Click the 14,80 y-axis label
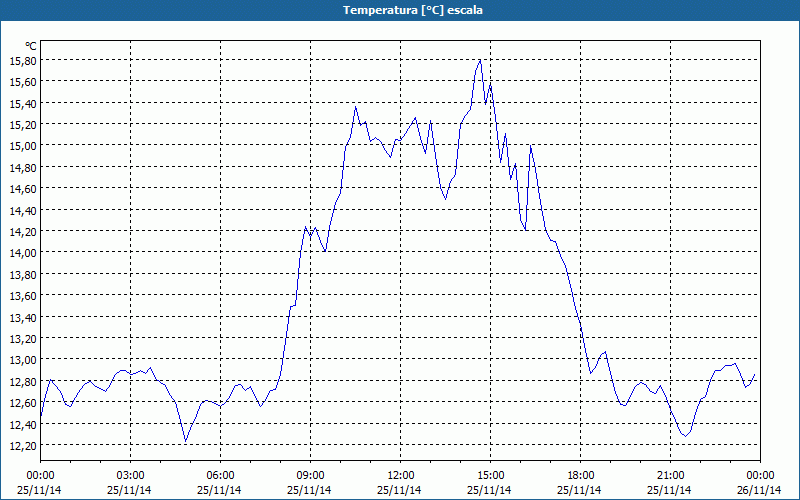 click(23, 167)
